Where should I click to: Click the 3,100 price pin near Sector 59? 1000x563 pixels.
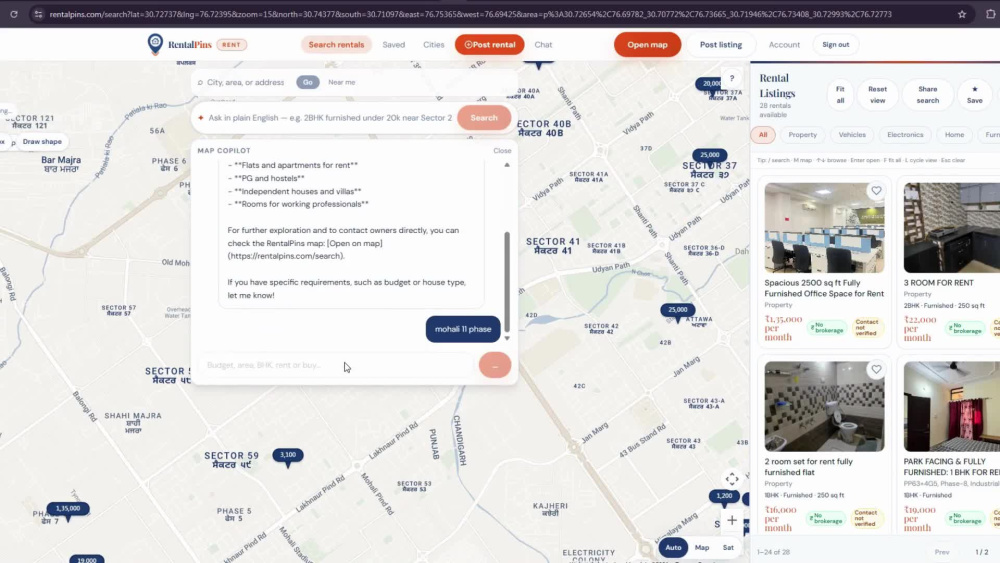(288, 455)
